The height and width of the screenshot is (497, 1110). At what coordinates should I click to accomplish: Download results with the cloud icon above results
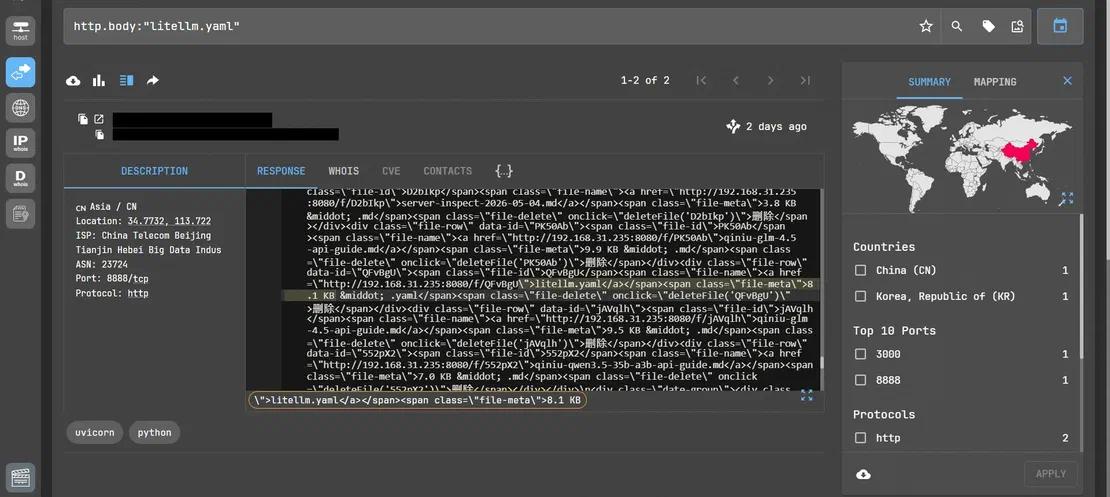click(x=73, y=81)
